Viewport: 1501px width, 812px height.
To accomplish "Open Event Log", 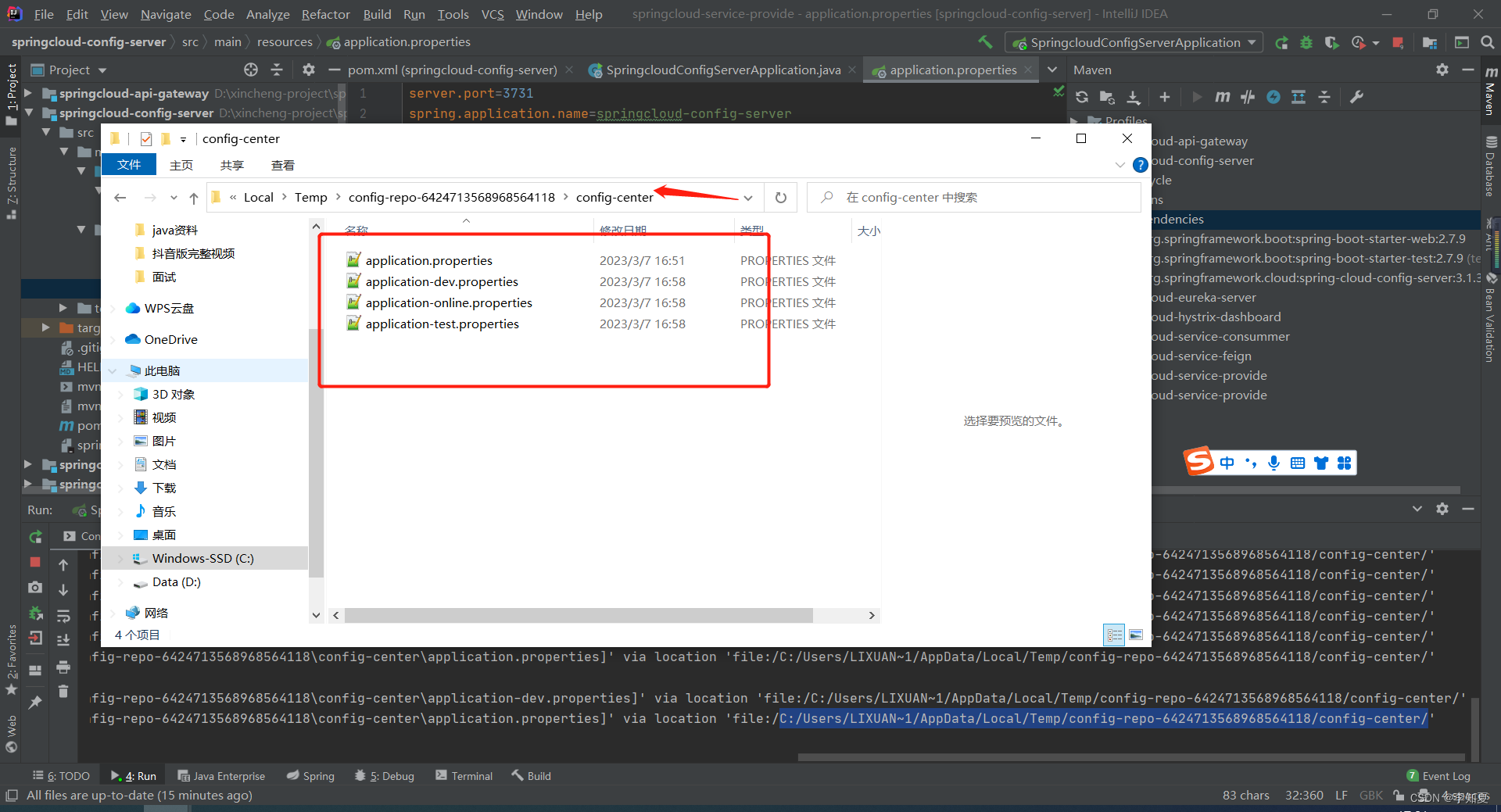I will point(1438,775).
